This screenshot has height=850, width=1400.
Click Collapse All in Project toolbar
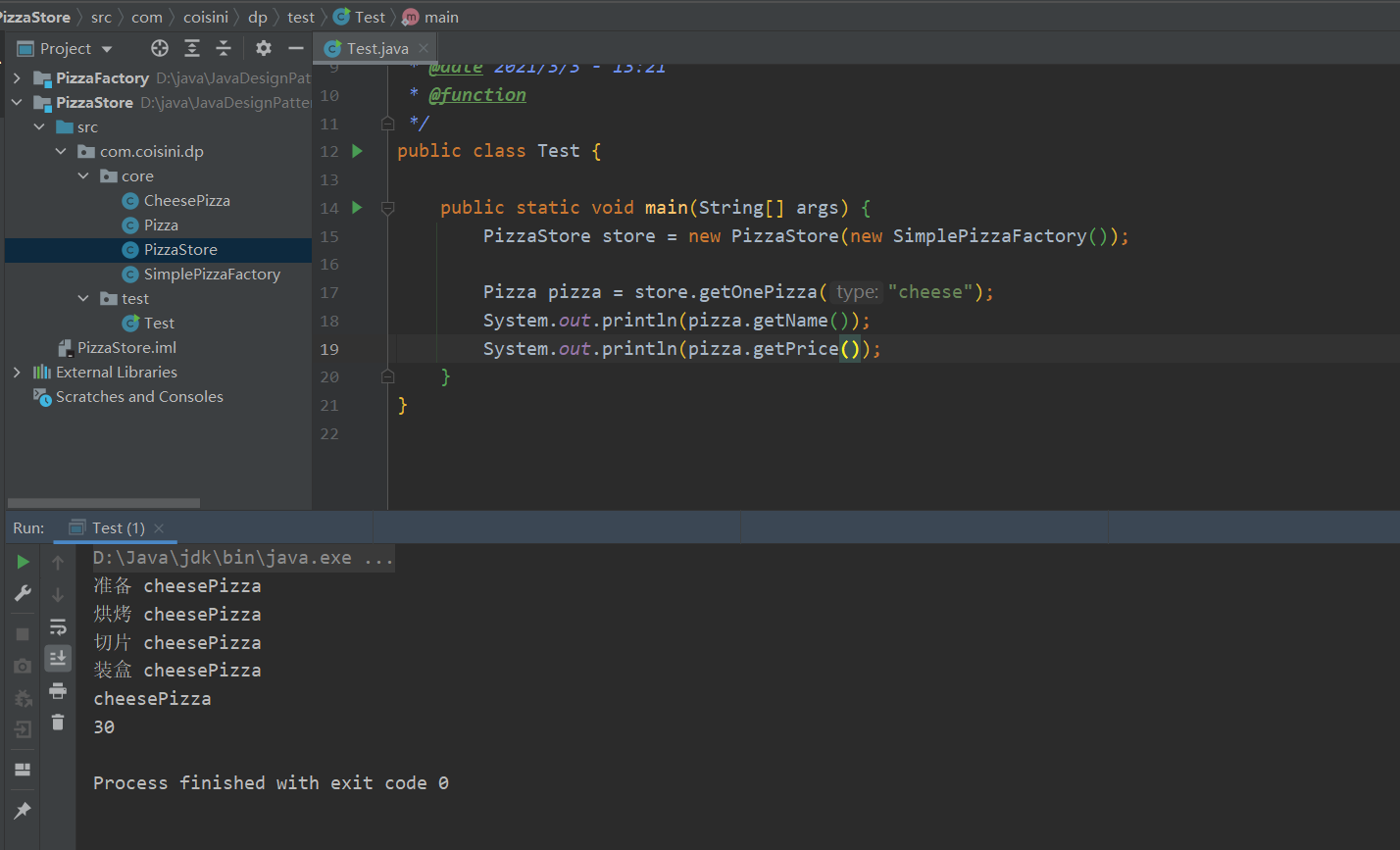(x=224, y=48)
